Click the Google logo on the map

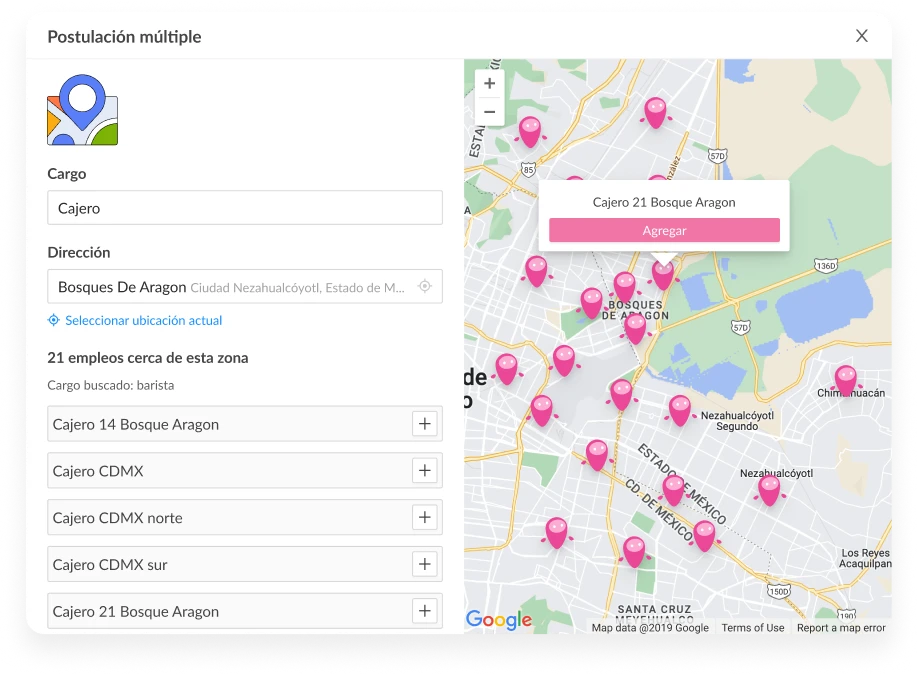499,619
